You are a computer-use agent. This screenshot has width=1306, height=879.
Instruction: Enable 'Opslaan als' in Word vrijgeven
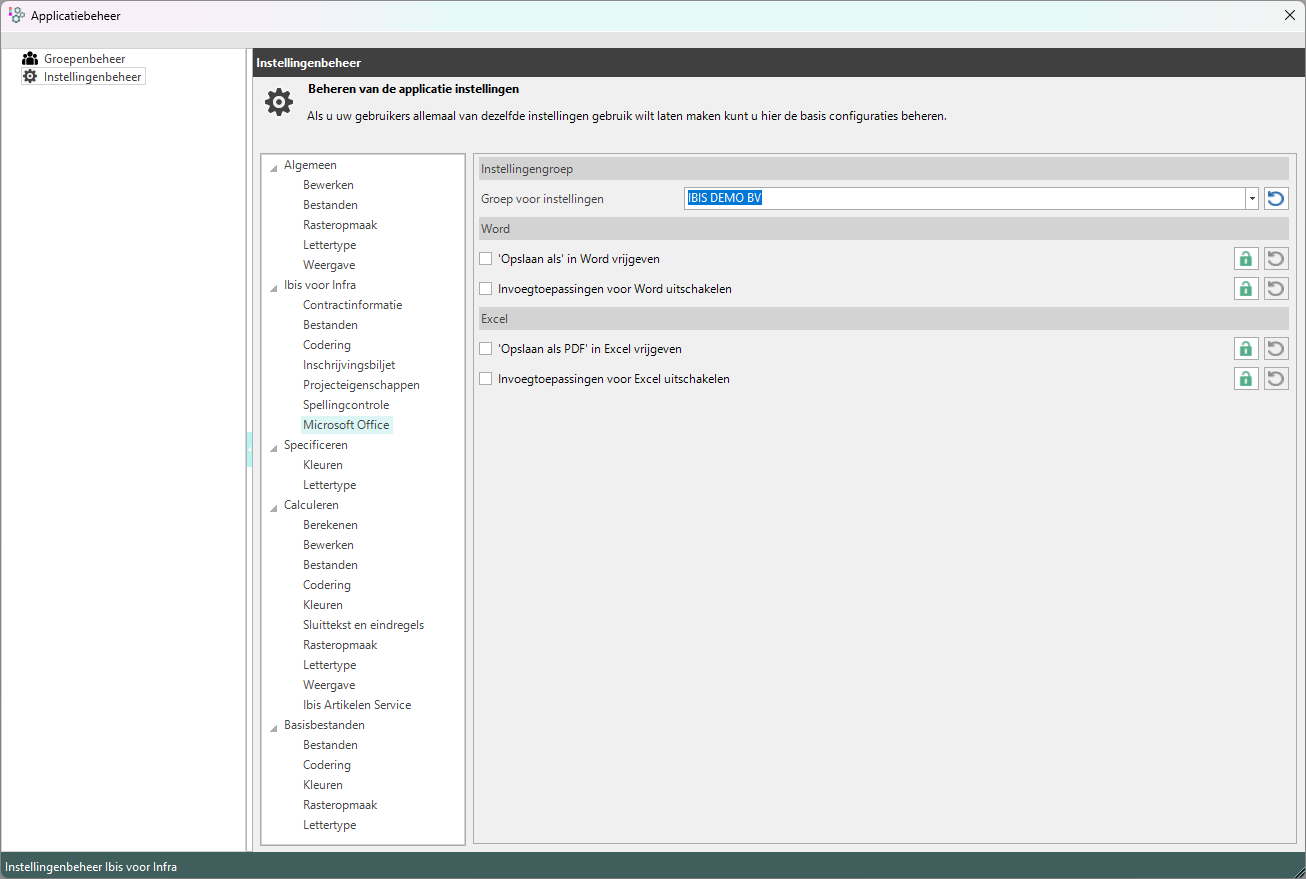(x=486, y=259)
